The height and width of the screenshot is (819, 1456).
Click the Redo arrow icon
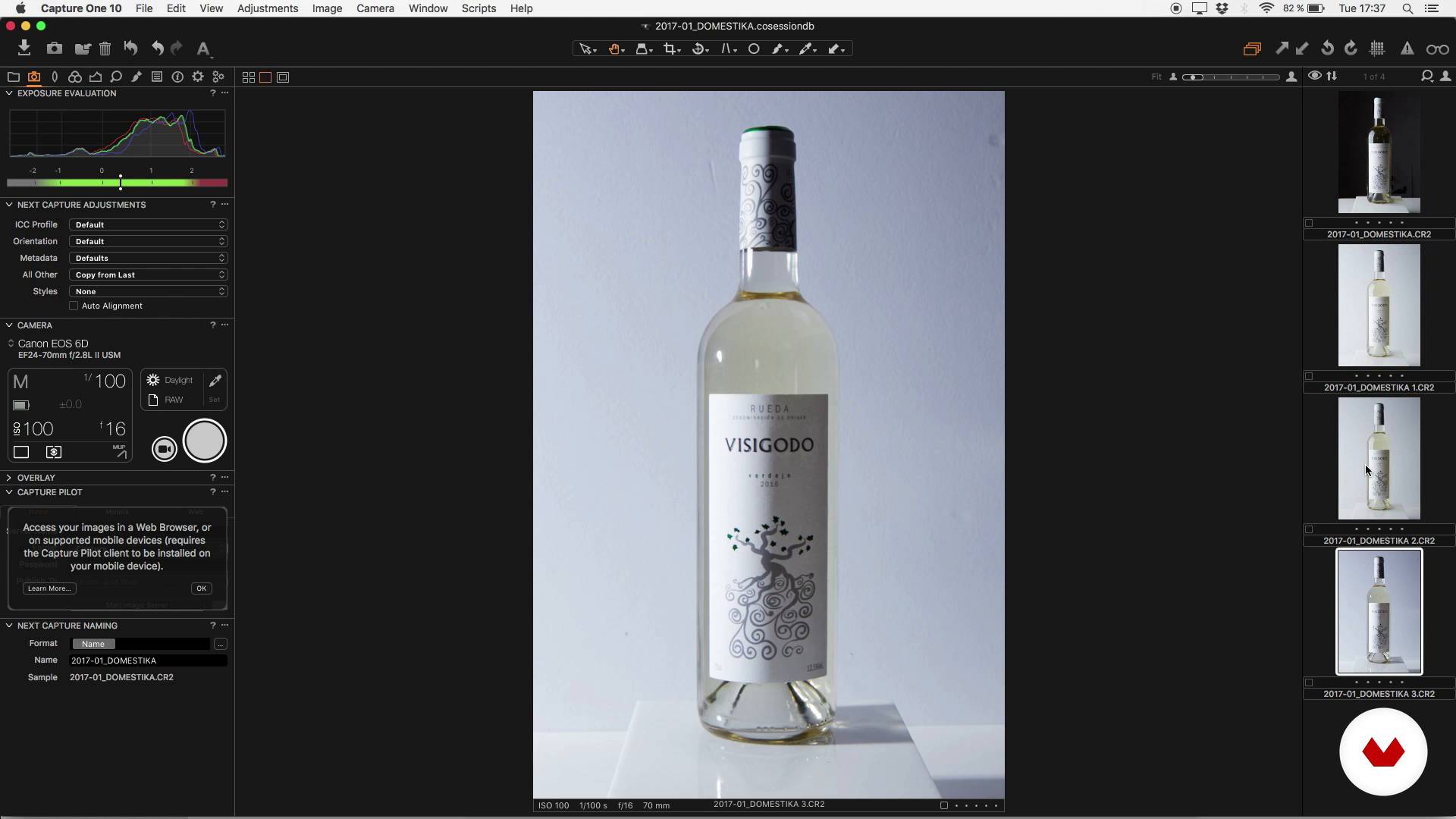click(x=177, y=49)
